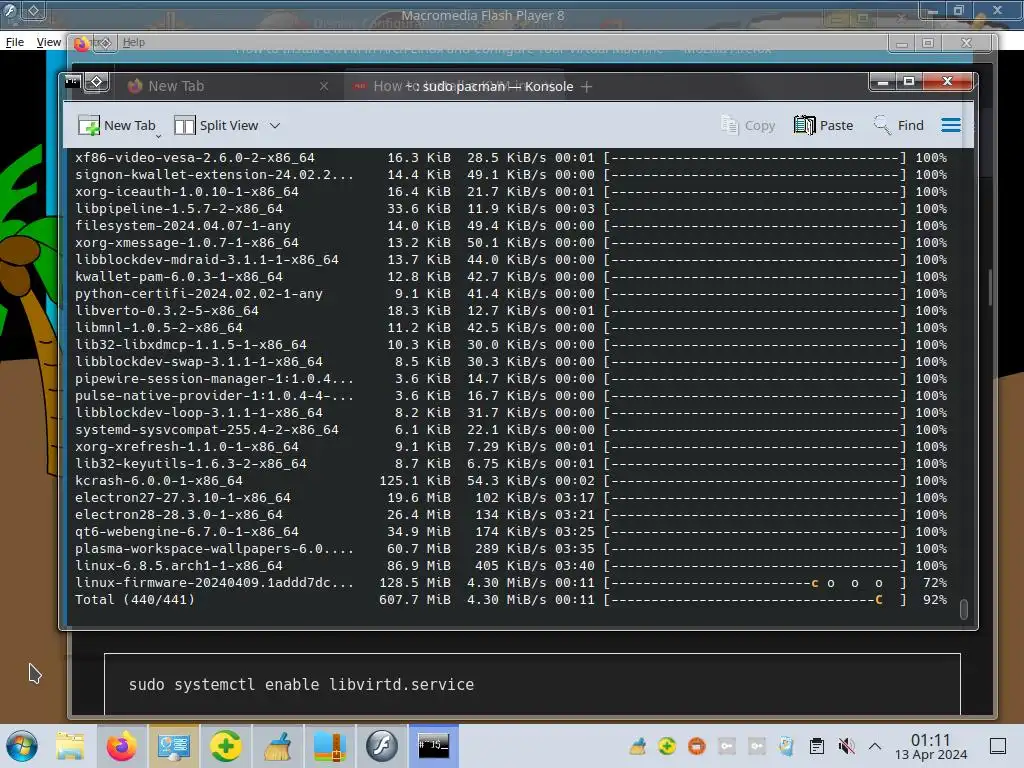1024x768 pixels.
Task: Click the greyed Copy button in Konsole
Action: point(748,125)
